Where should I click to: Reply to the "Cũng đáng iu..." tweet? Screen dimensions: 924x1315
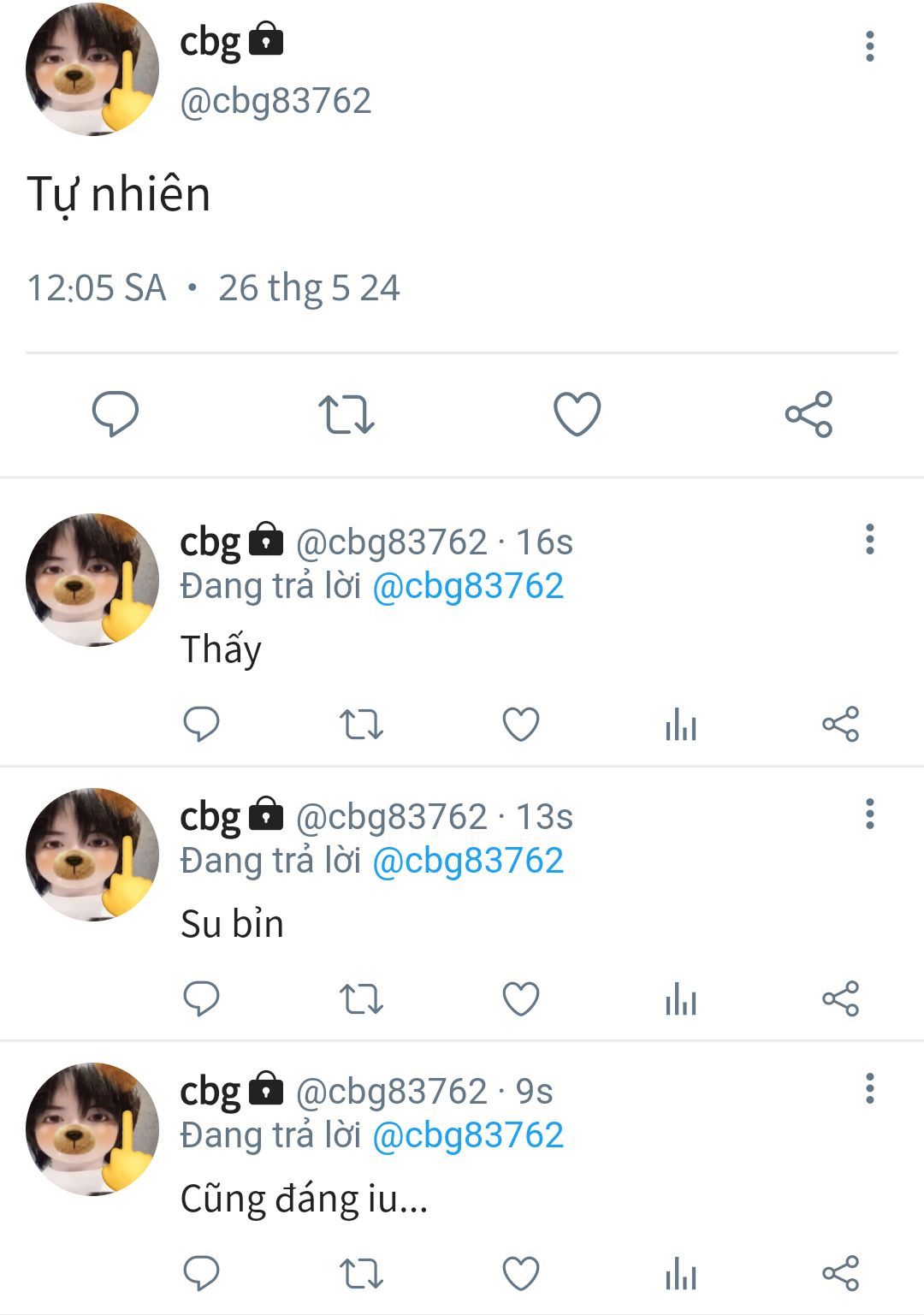202,1274
